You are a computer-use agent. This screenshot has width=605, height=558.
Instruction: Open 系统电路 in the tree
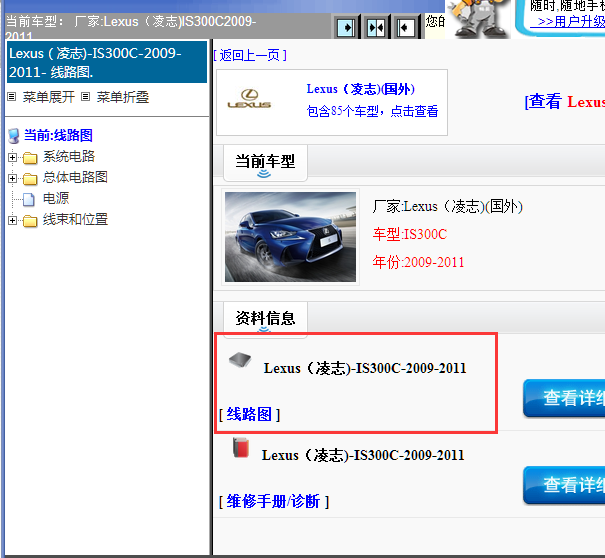tap(69, 156)
